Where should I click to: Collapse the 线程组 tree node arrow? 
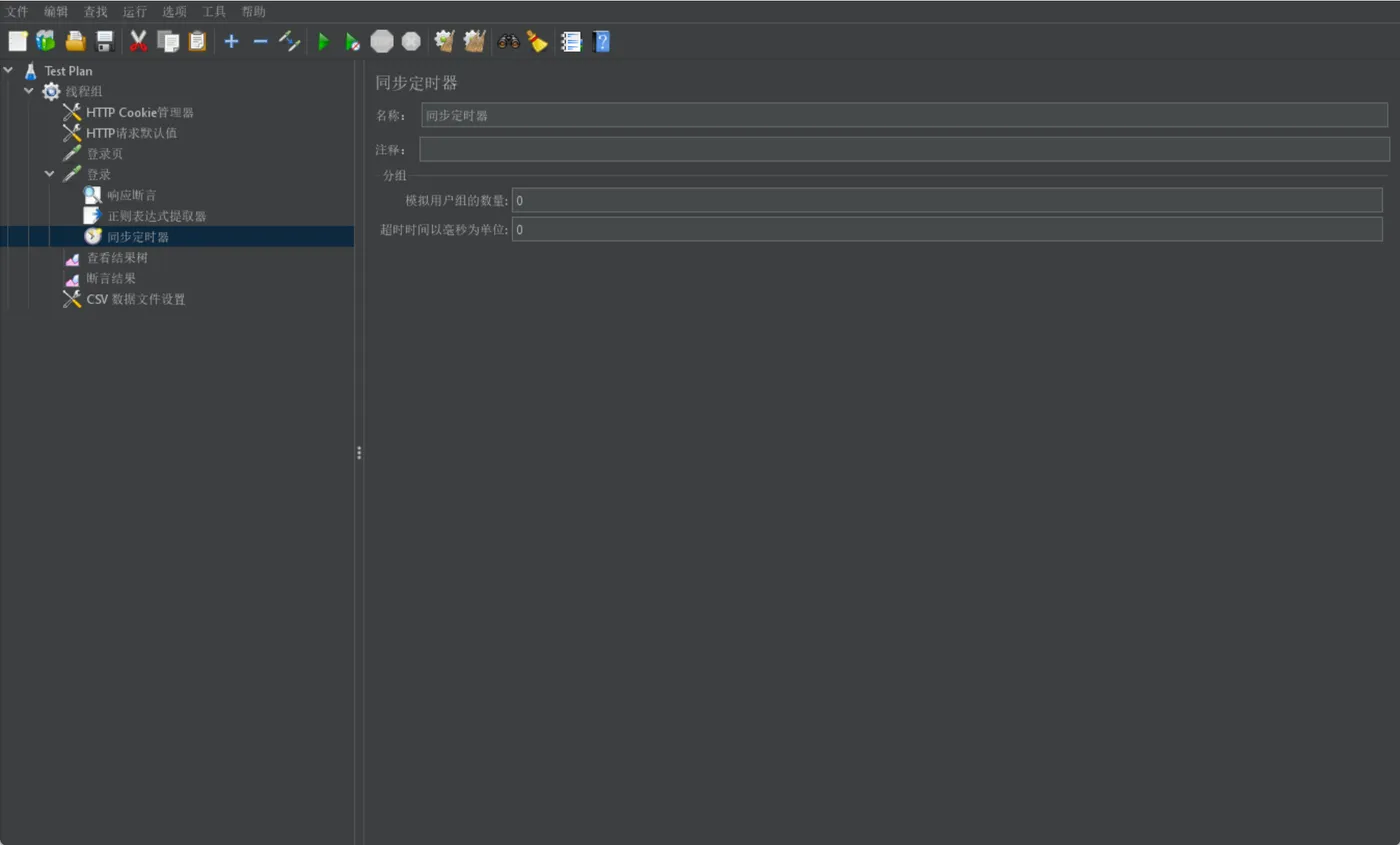coord(29,91)
